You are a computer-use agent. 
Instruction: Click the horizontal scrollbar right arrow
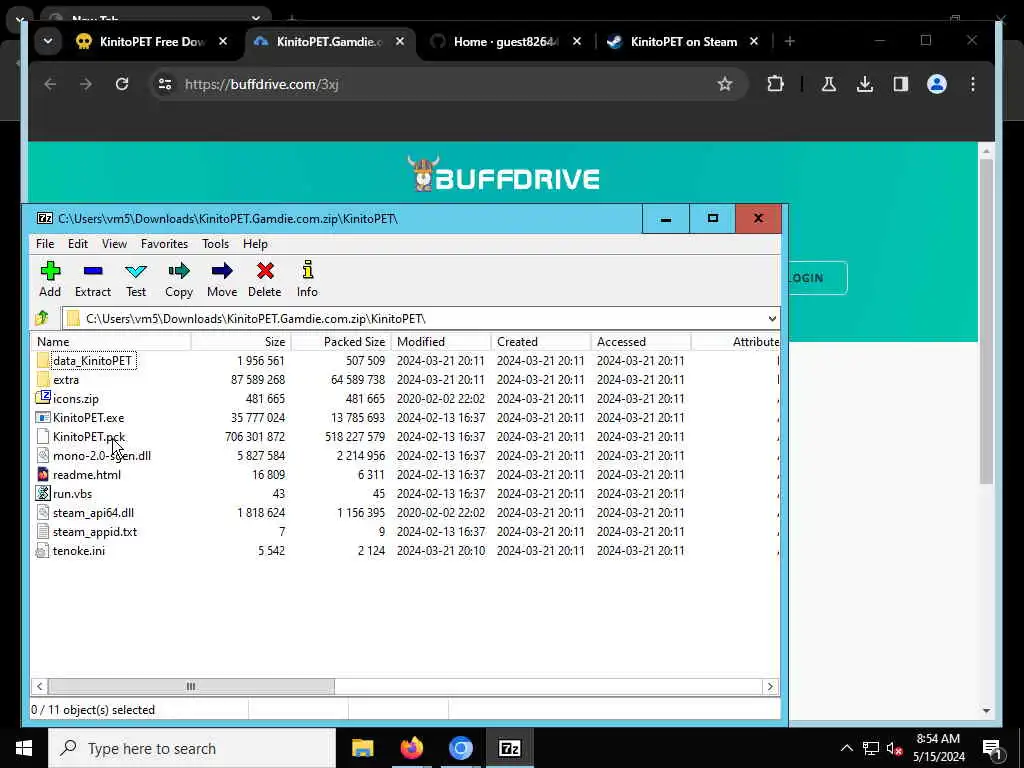[x=770, y=686]
